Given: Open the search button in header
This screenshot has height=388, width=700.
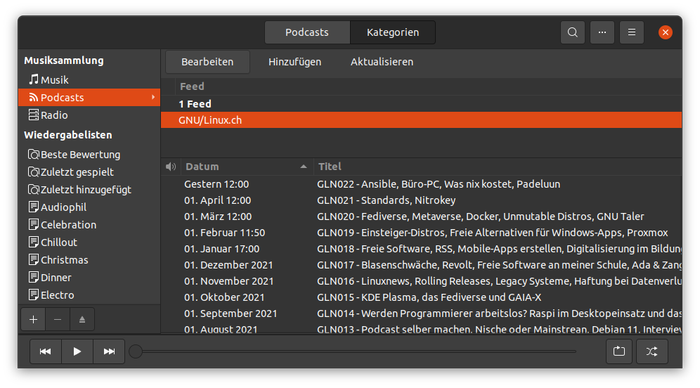Looking at the screenshot, I should click(x=572, y=33).
